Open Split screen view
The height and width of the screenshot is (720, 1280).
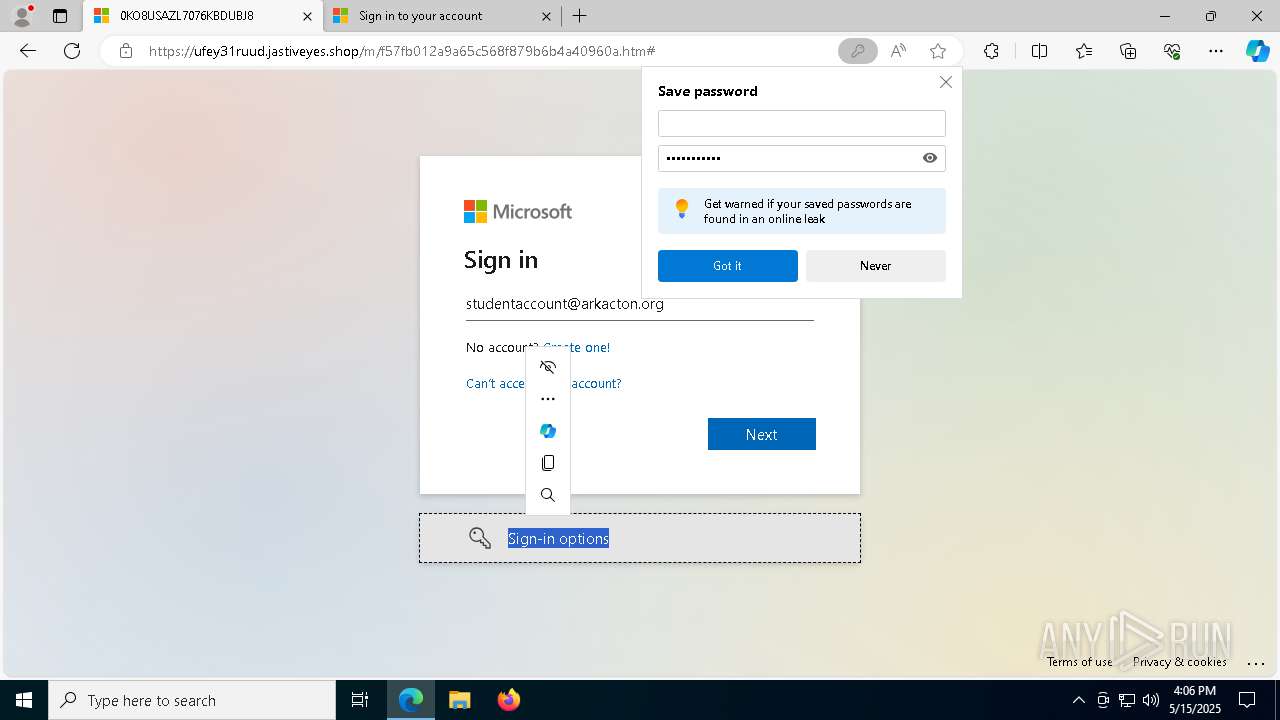pos(1039,51)
